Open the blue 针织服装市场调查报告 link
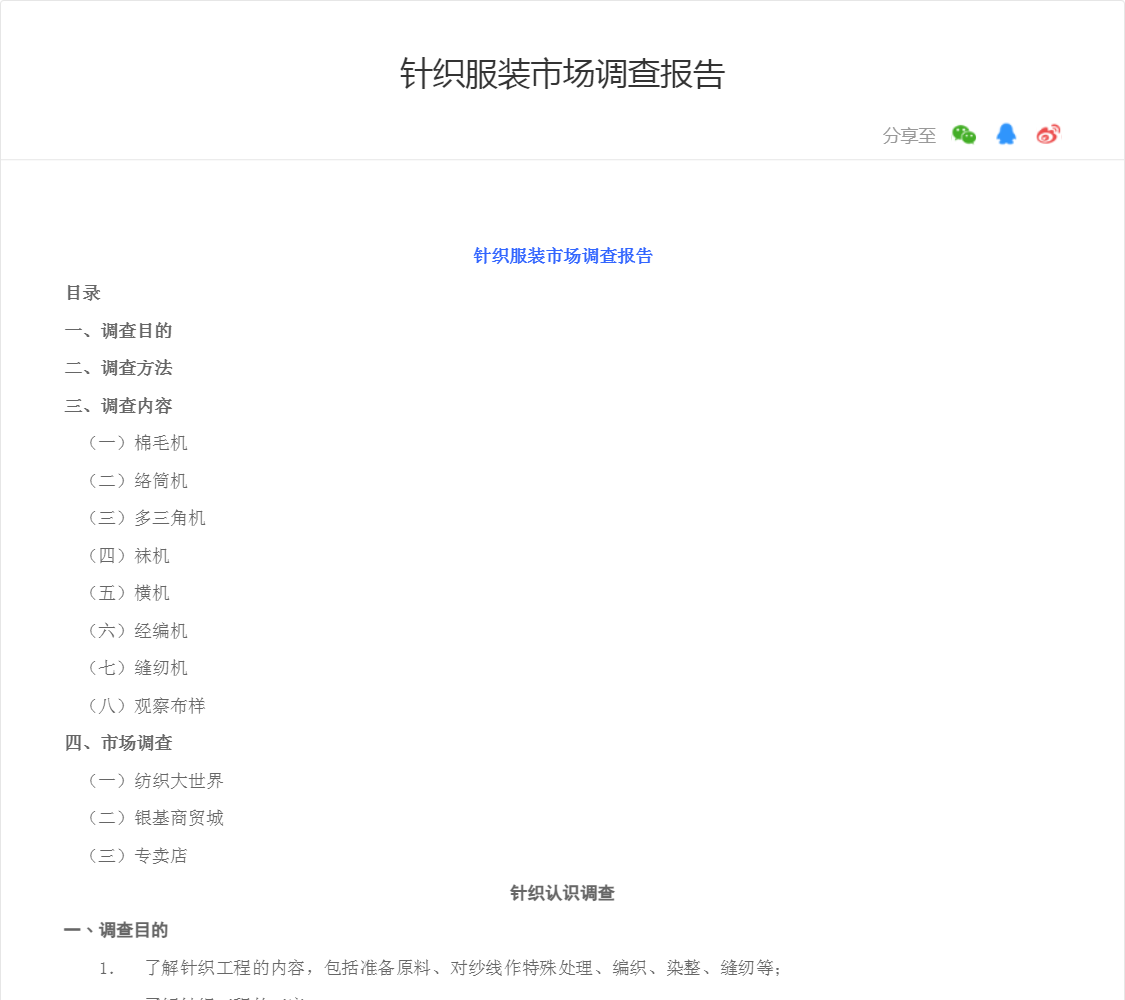Screen dimensions: 1125x1000 coord(562,256)
